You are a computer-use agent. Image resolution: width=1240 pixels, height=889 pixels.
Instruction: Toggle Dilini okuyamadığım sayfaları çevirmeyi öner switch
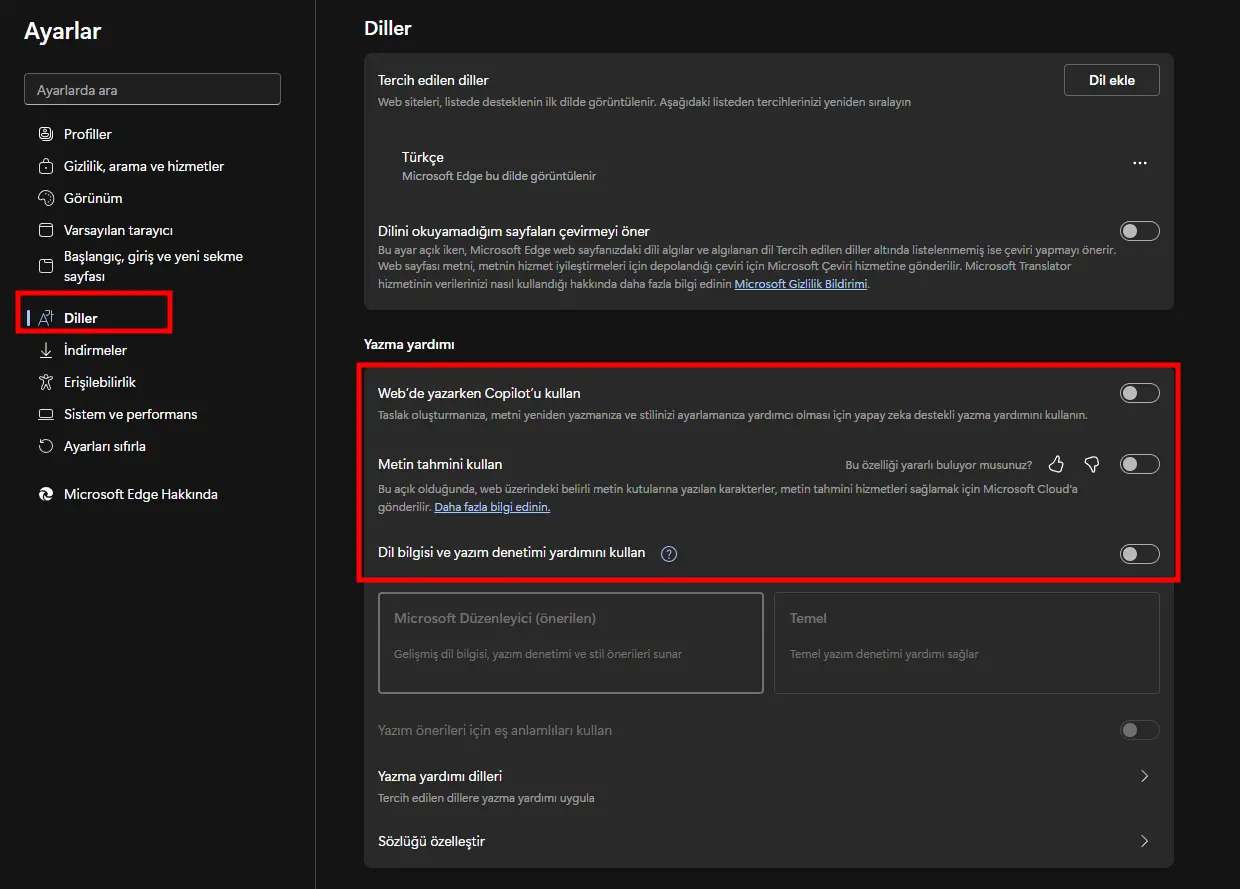(1140, 231)
